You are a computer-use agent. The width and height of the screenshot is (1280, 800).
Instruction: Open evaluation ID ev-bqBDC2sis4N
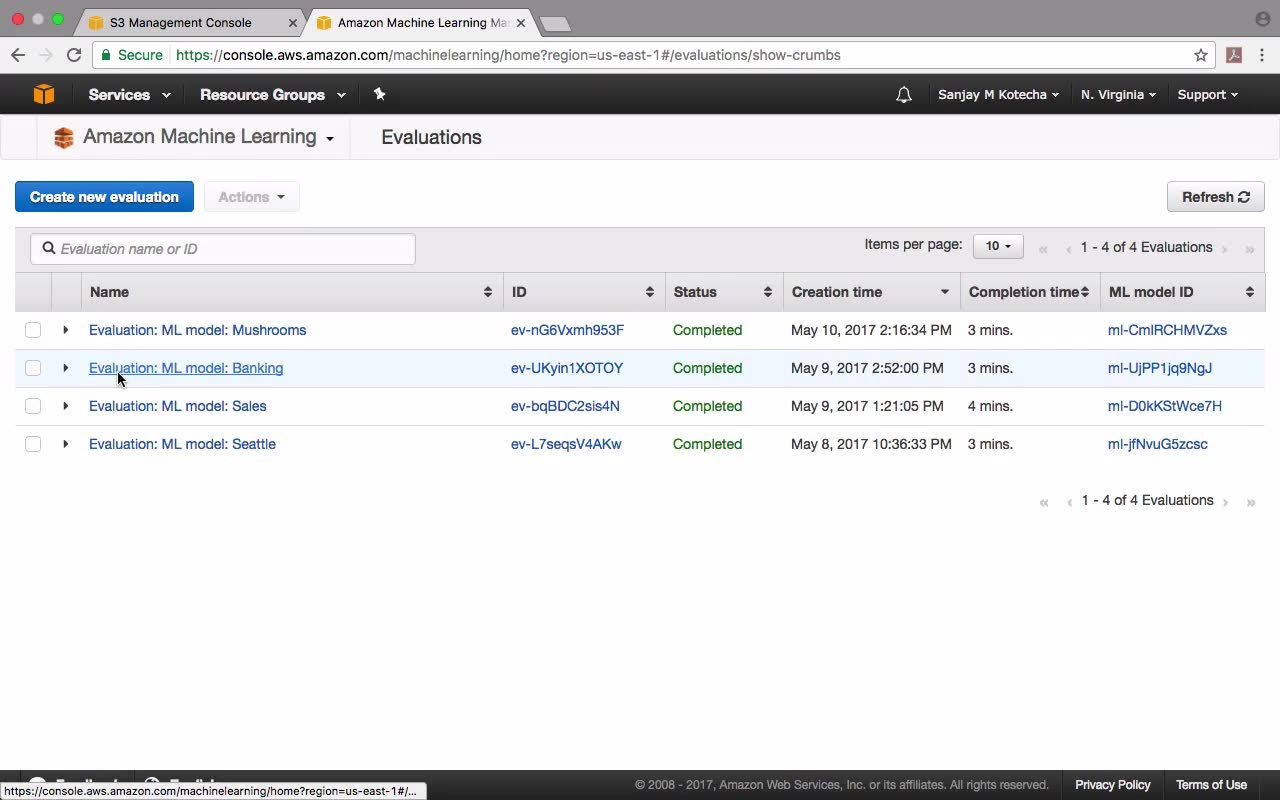coord(565,406)
